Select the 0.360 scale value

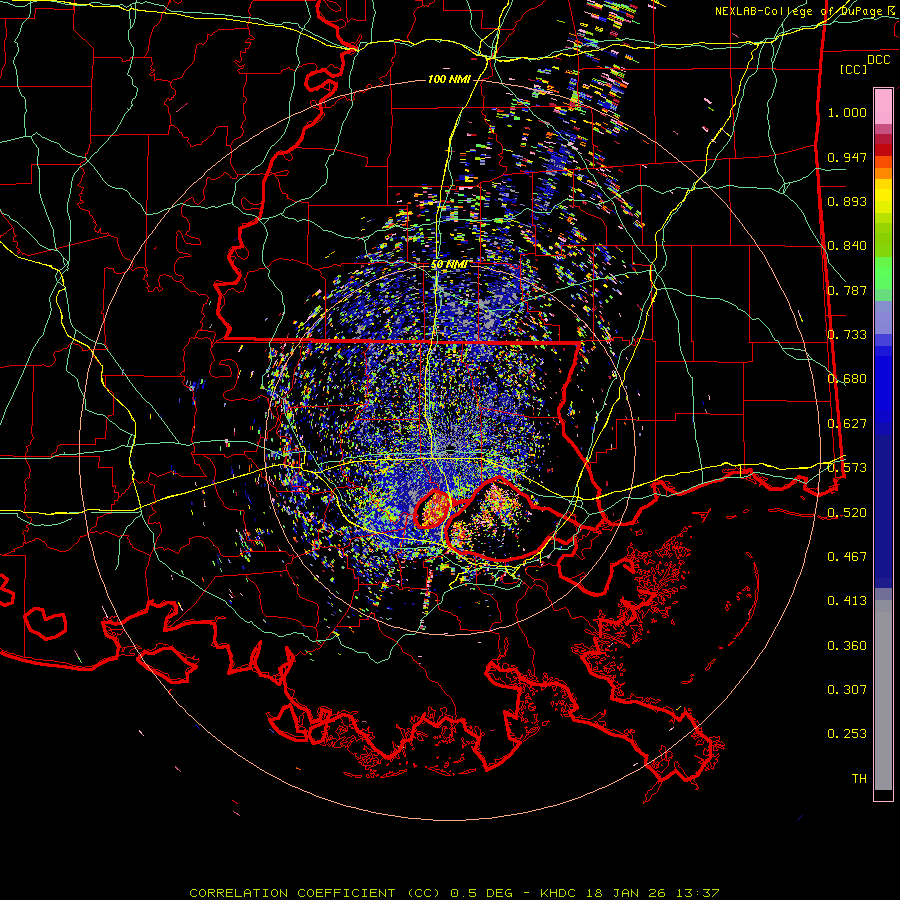pyautogui.click(x=847, y=646)
